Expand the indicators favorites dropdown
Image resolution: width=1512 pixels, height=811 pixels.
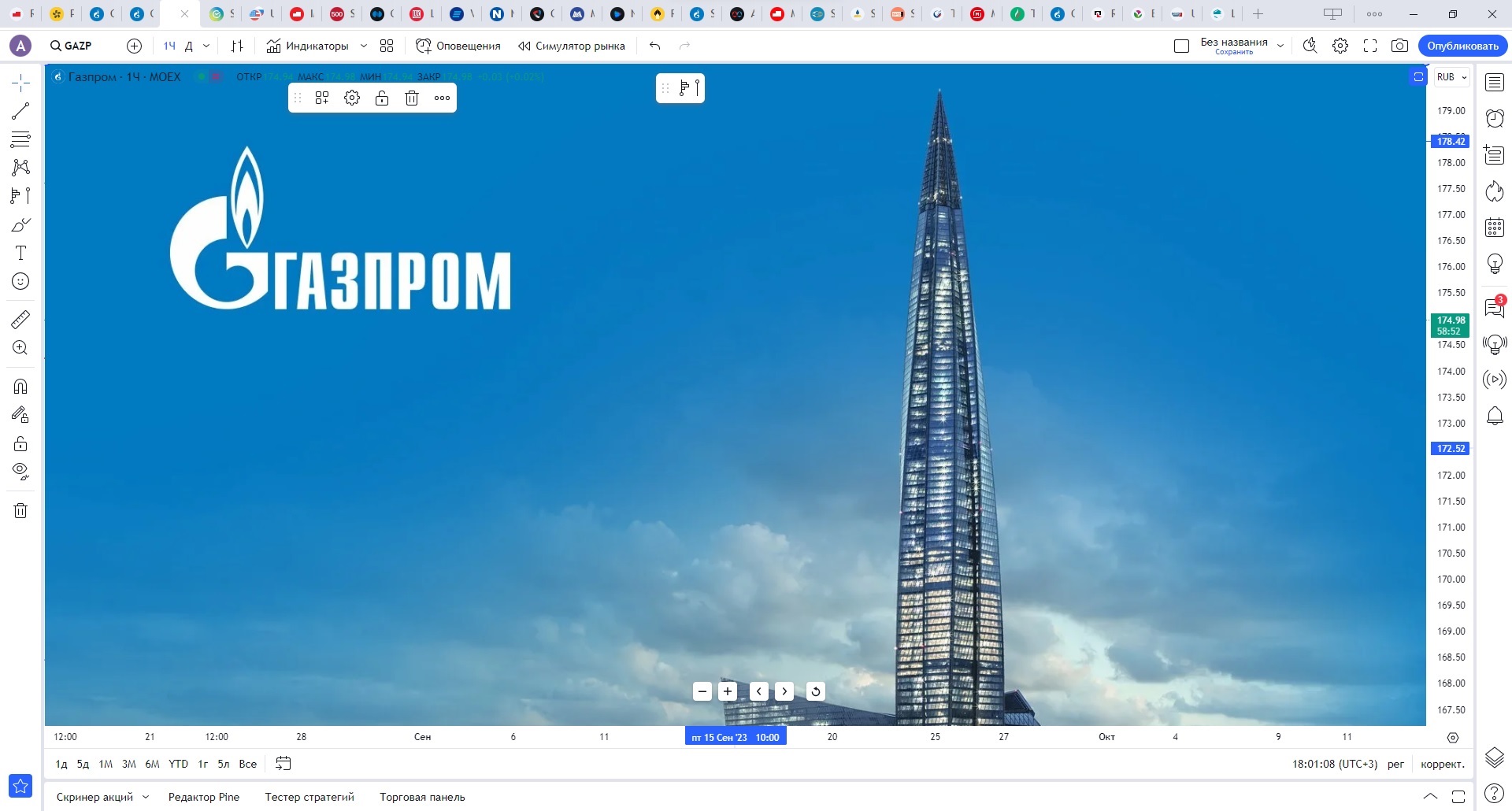tap(364, 46)
